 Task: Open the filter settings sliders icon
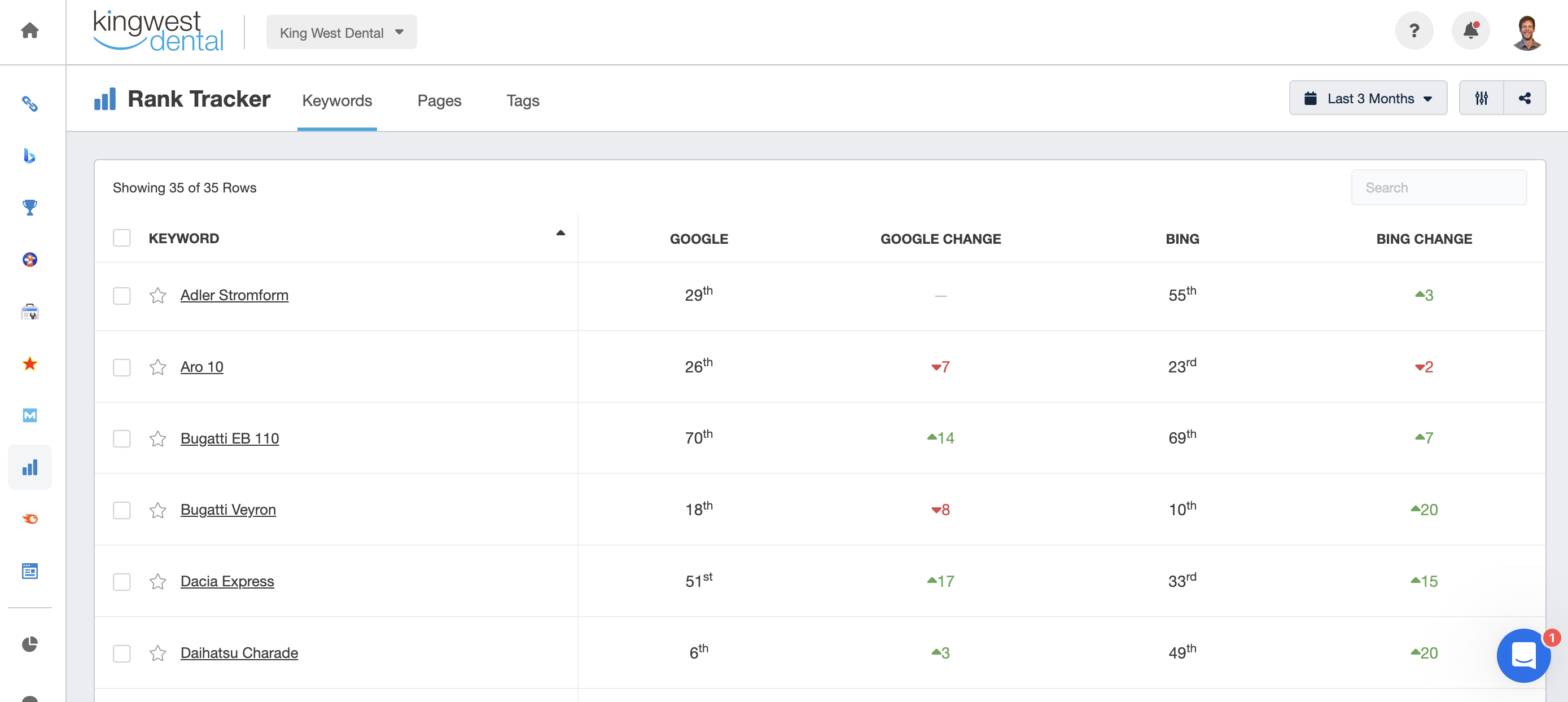[x=1483, y=97]
